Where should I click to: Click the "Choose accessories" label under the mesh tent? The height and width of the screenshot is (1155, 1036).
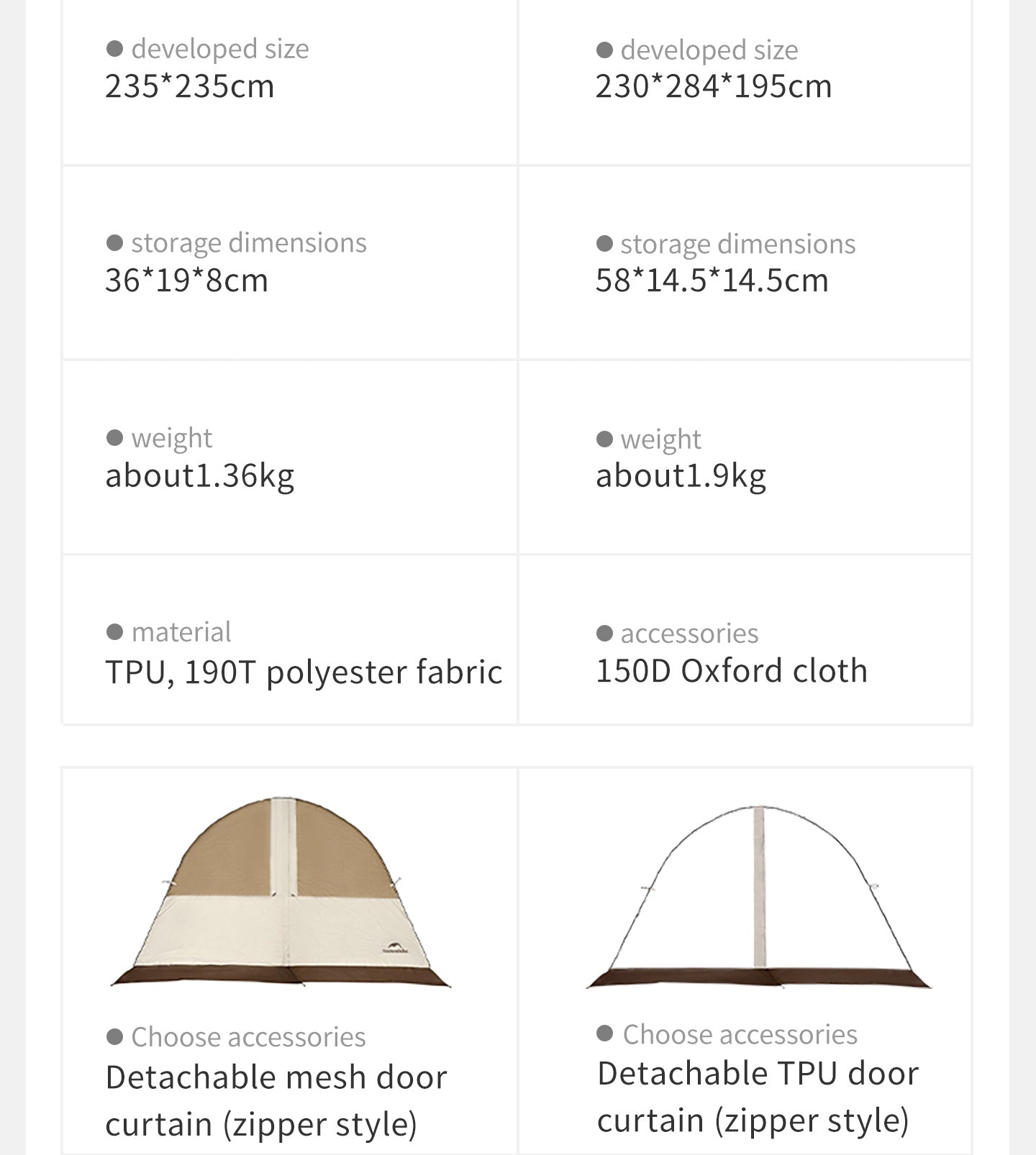(x=248, y=1036)
